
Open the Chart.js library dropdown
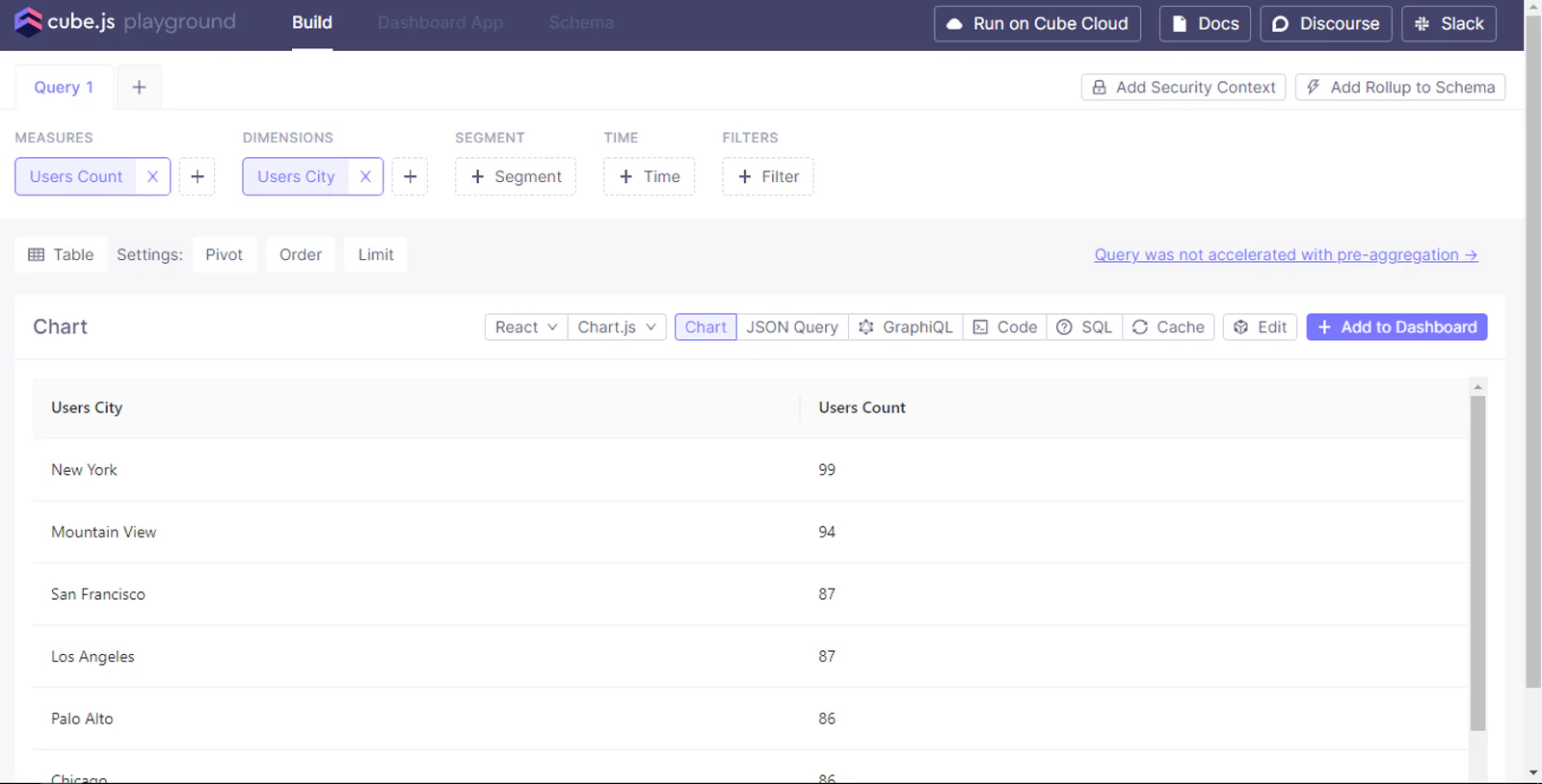pos(617,327)
